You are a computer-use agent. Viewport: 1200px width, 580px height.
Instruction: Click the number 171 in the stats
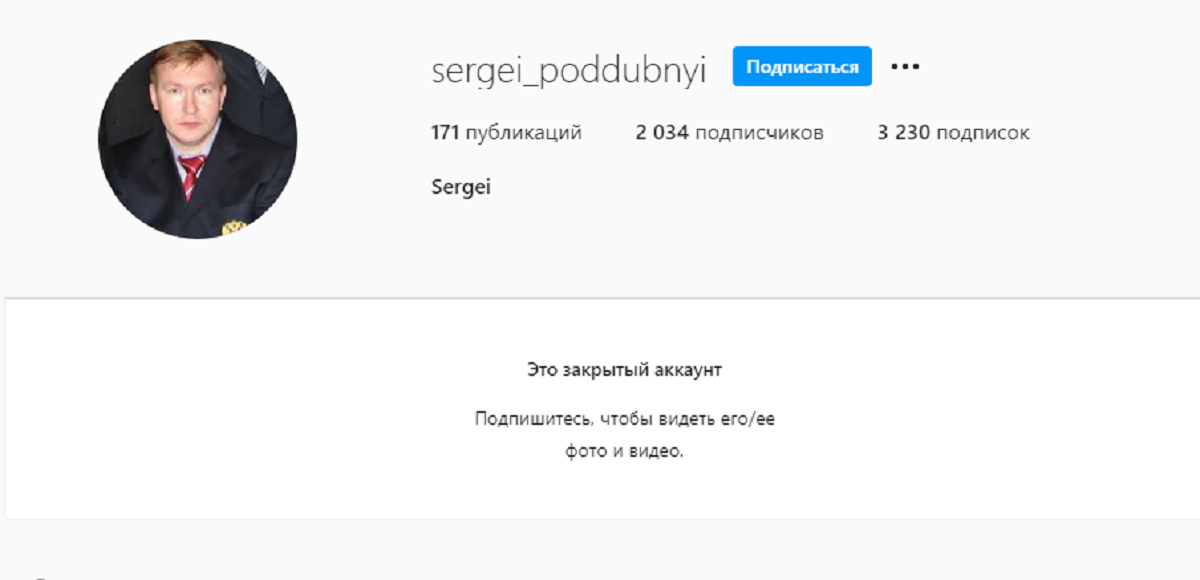pyautogui.click(x=445, y=133)
